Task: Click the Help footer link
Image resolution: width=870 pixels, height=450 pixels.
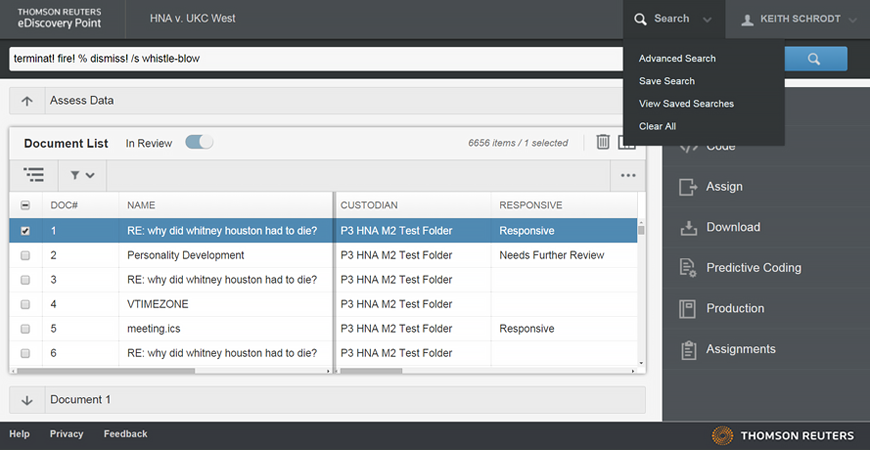Action: (19, 434)
